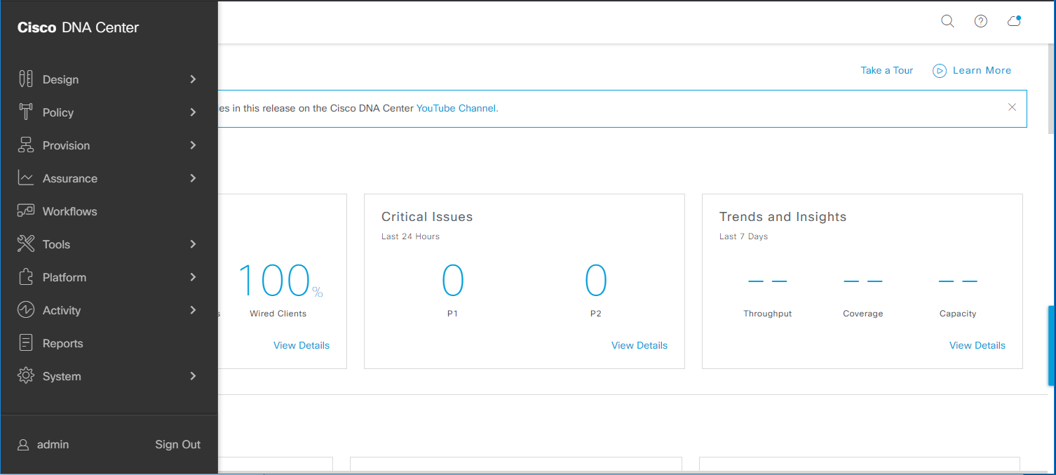Viewport: 1056px width, 475px height.
Task: Click the System gear icon
Action: pyautogui.click(x=26, y=376)
